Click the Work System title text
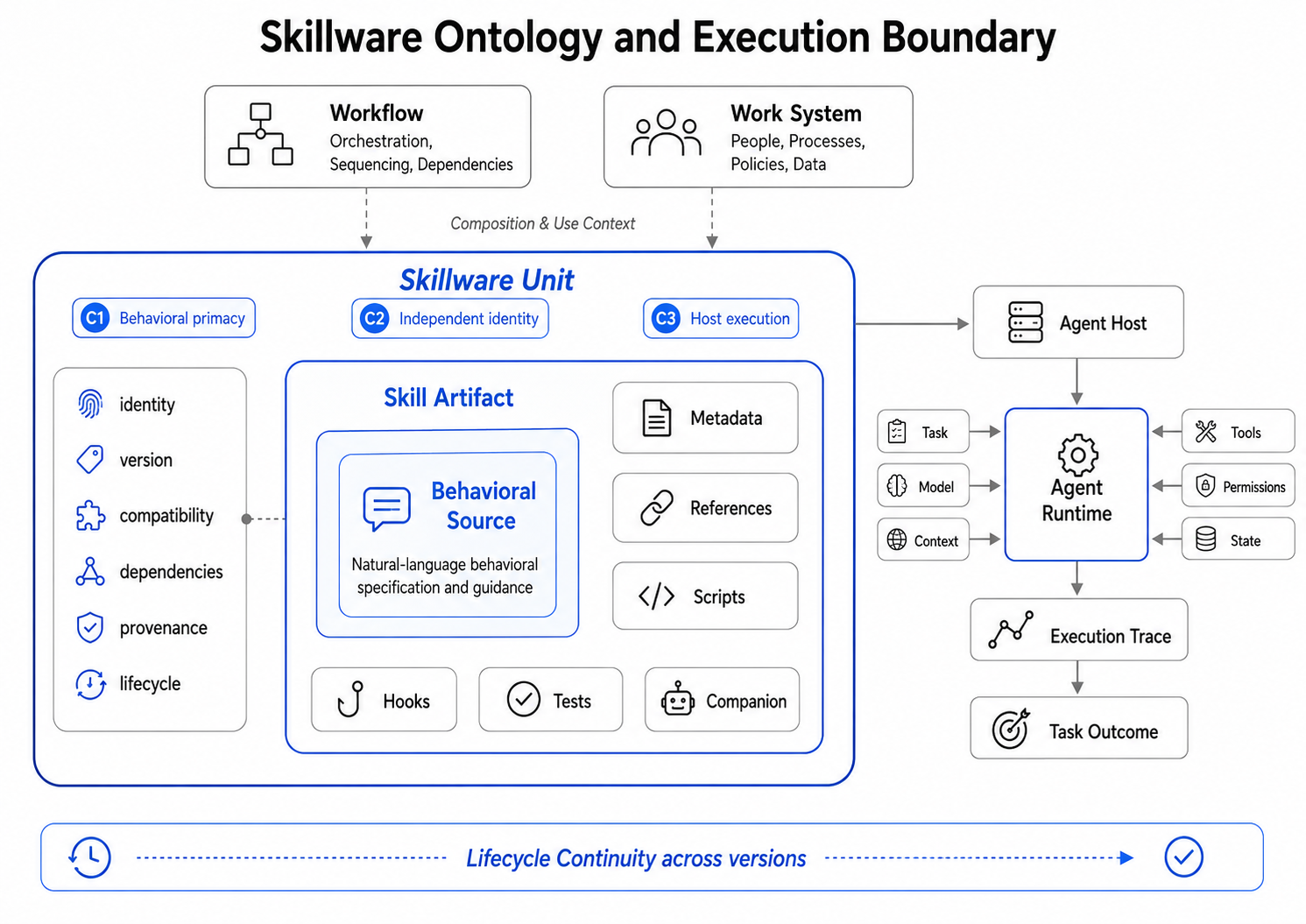This screenshot has height=924, width=1306. click(x=796, y=114)
